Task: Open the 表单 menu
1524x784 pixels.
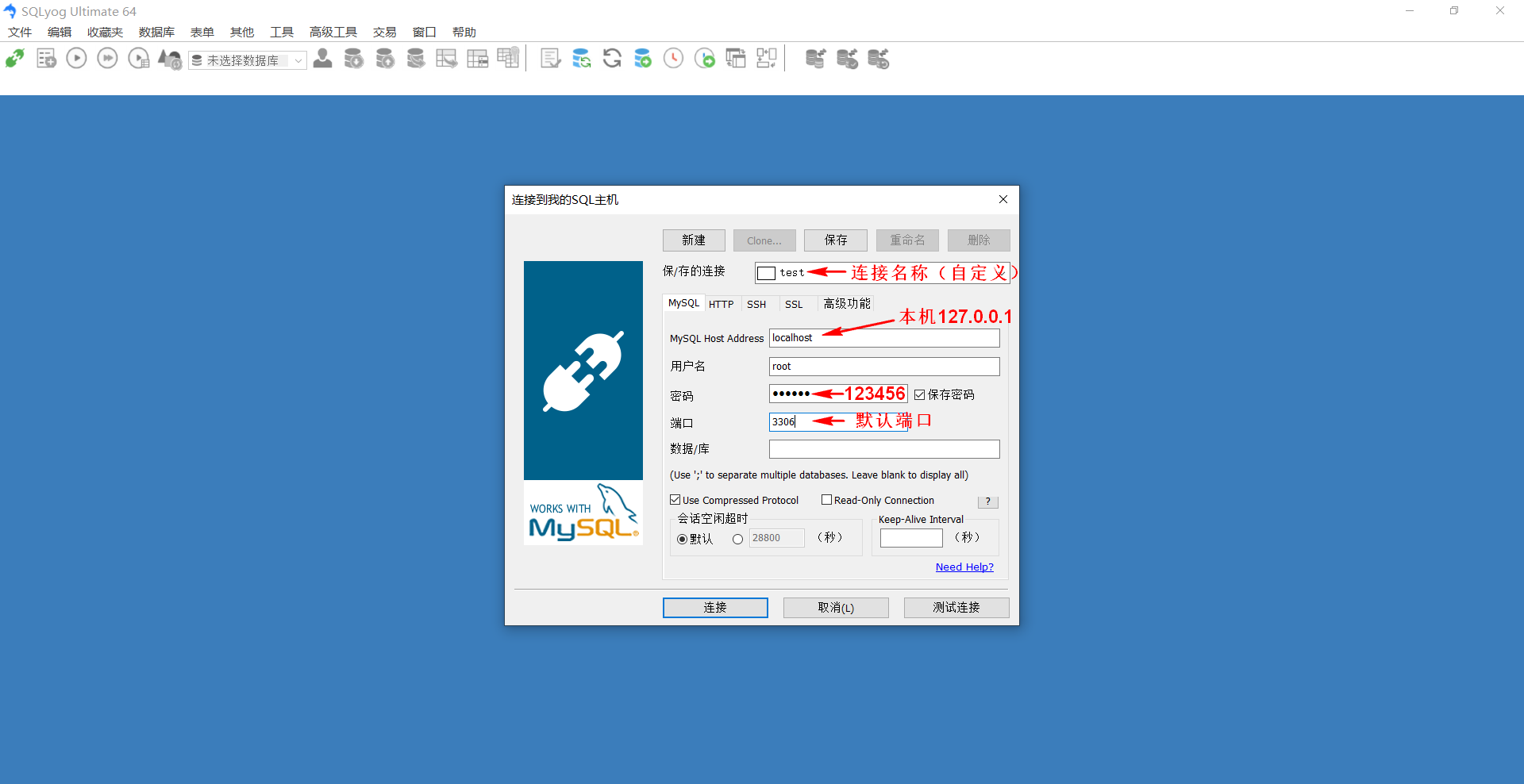Action: (202, 33)
